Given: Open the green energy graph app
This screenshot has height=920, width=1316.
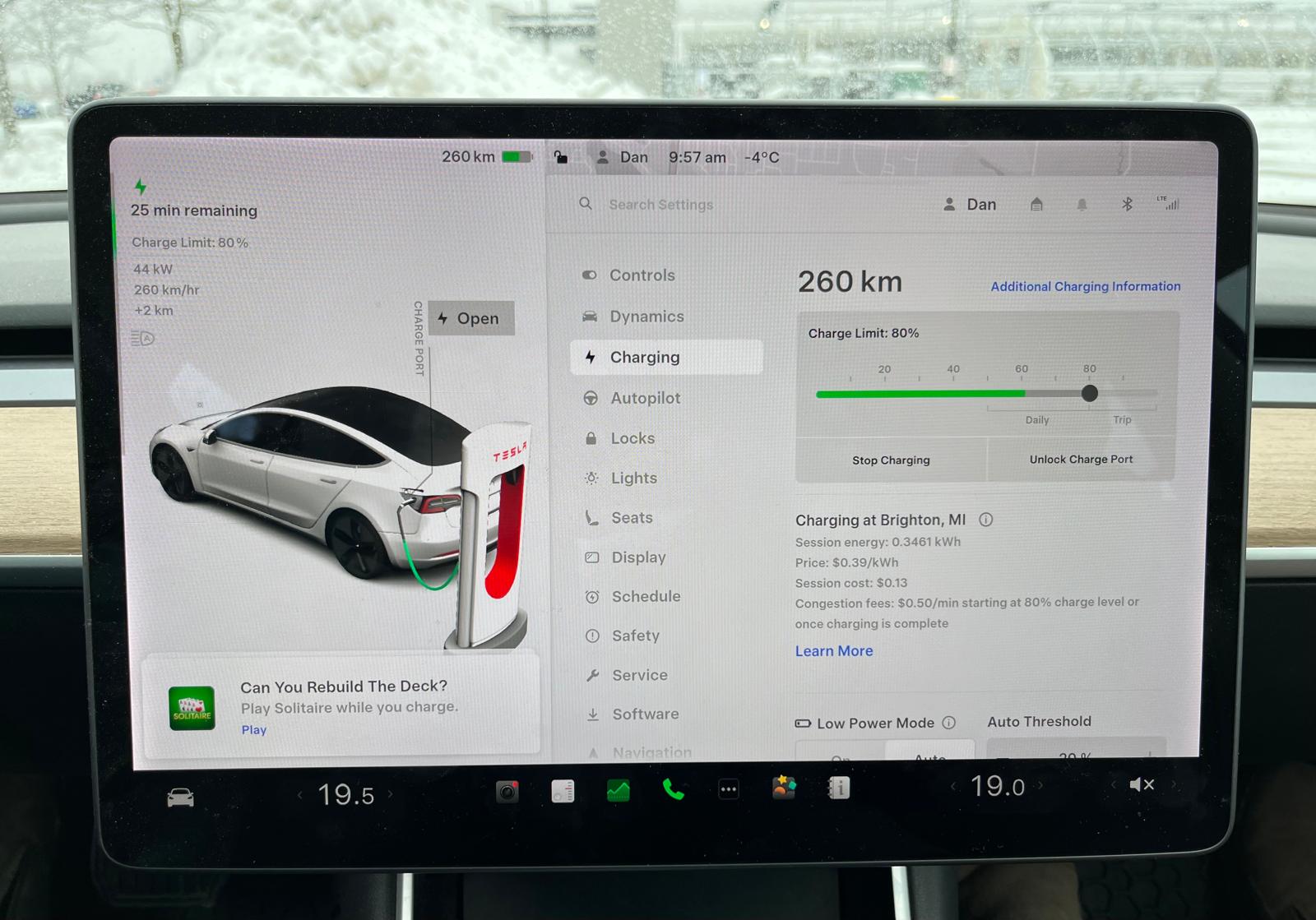Looking at the screenshot, I should pos(618,791).
